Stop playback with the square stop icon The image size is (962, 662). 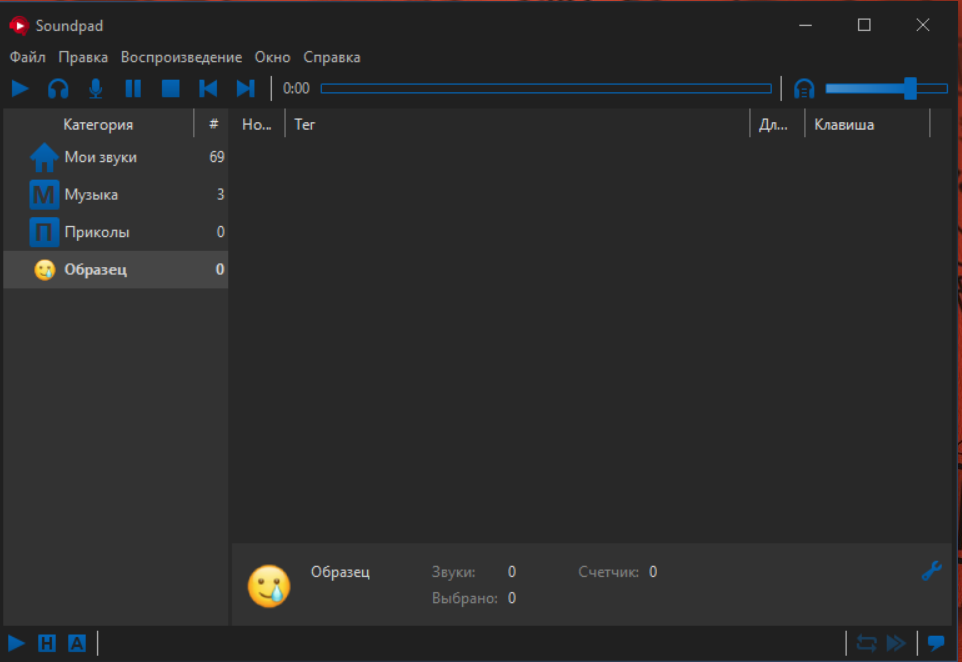[x=171, y=88]
